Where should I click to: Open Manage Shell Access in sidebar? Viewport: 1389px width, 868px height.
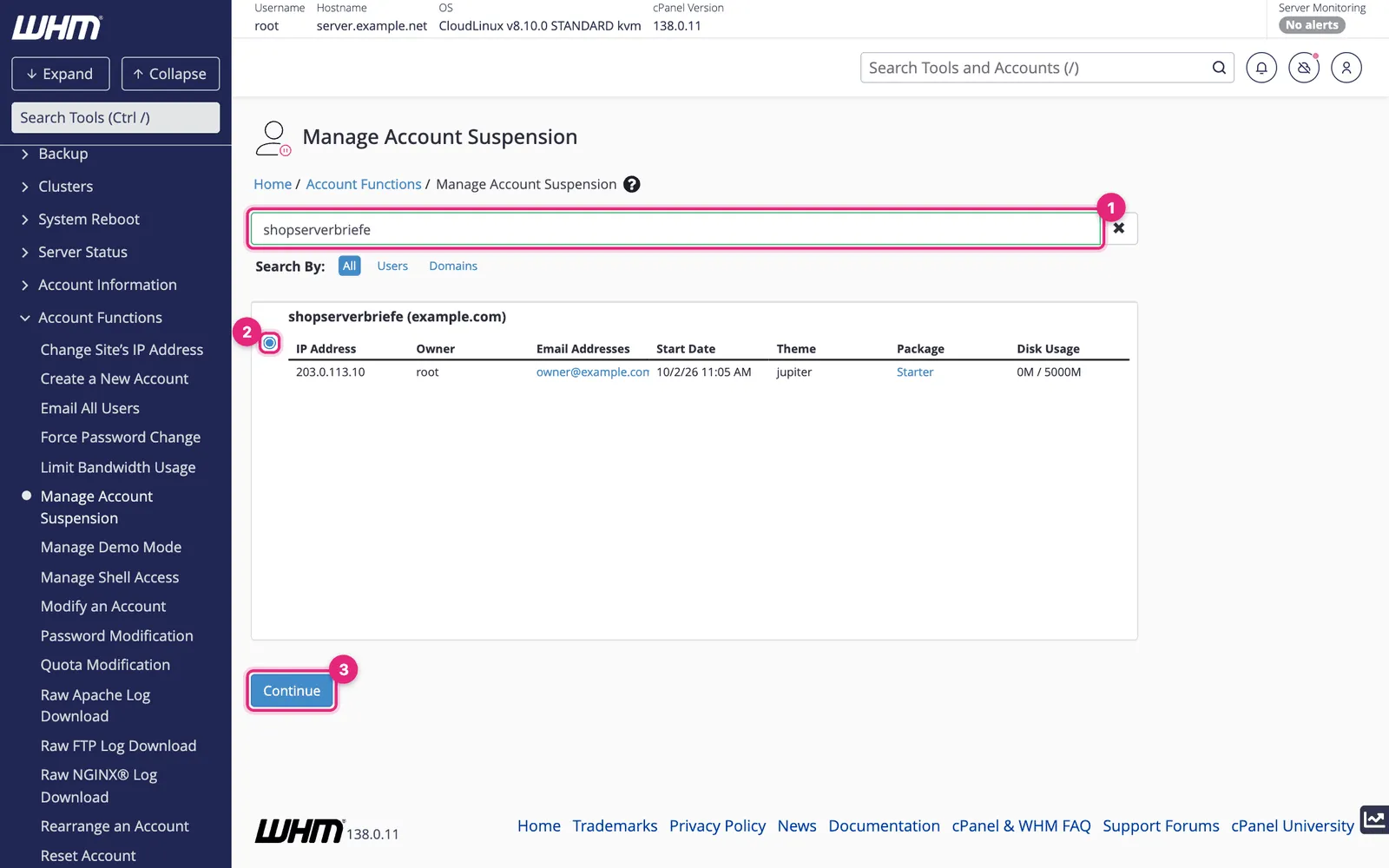coord(109,577)
